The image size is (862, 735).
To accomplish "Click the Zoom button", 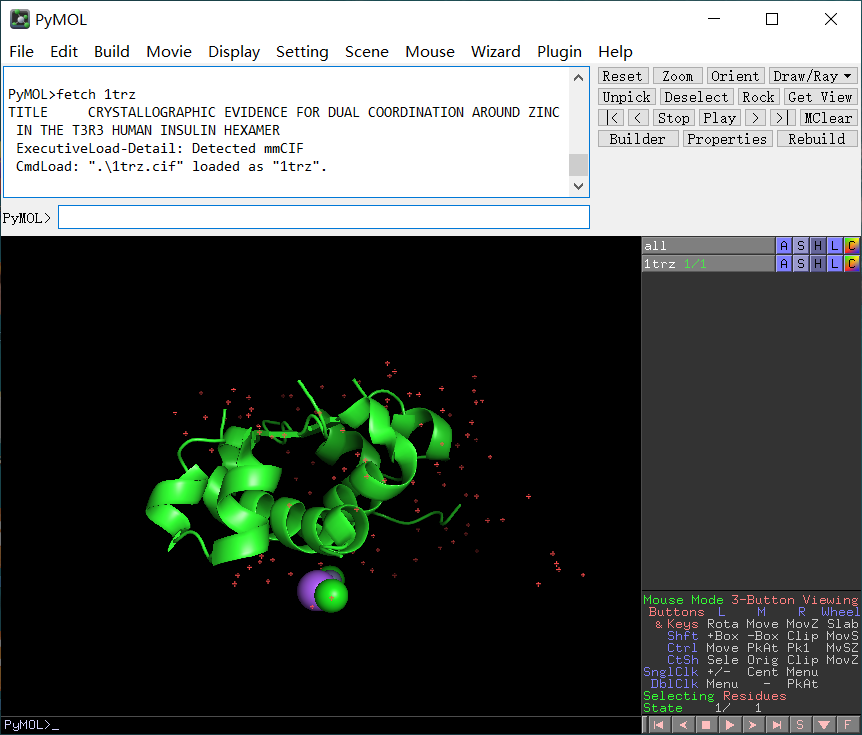I will (677, 76).
